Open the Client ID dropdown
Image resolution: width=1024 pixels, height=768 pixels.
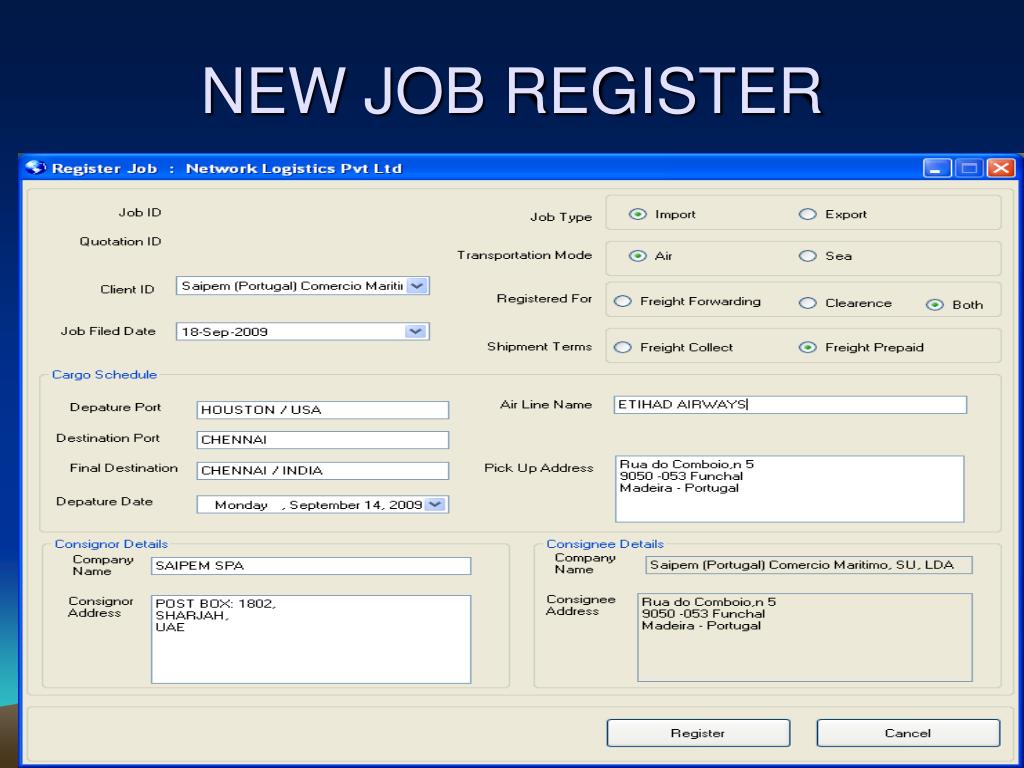click(x=417, y=286)
